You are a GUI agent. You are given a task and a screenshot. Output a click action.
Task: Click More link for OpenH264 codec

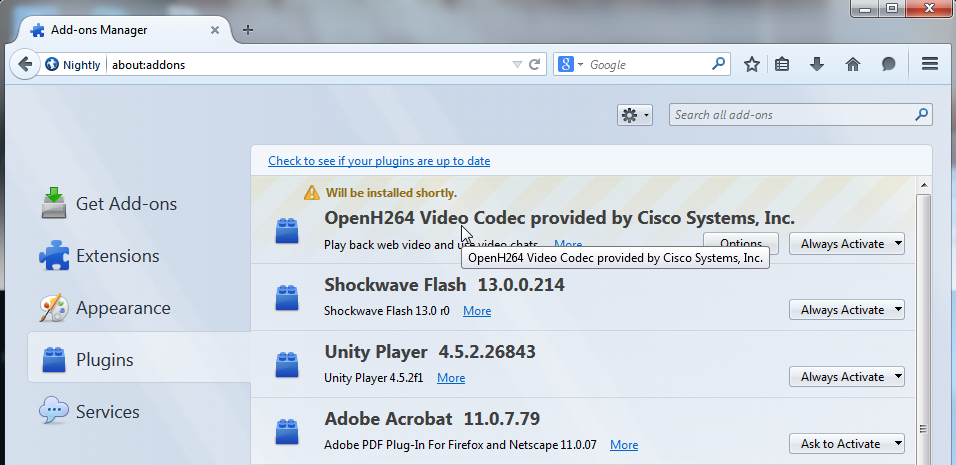point(568,245)
